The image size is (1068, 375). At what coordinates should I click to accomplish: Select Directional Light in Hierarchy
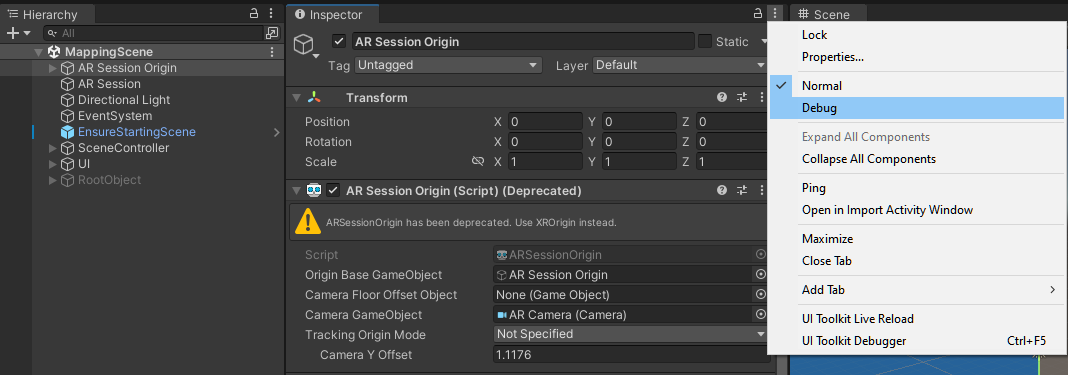tap(124, 100)
